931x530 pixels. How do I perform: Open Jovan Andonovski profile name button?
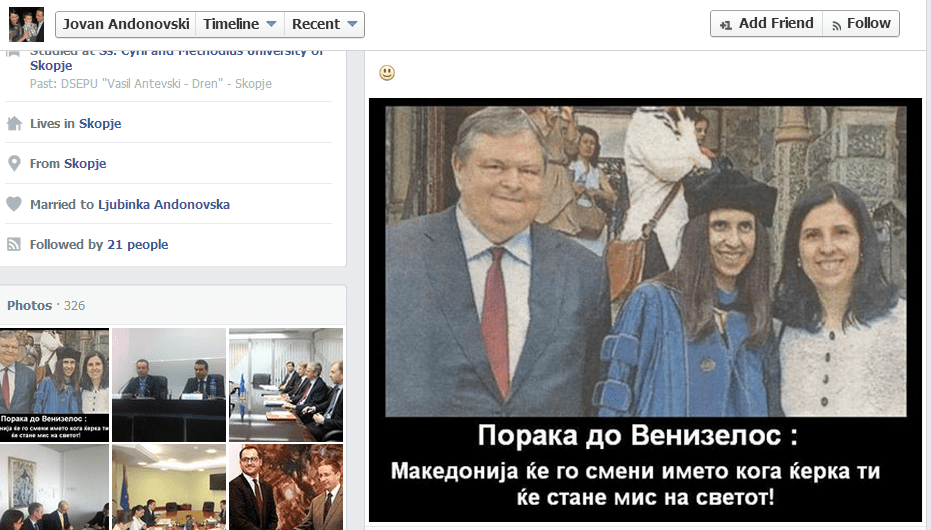[x=126, y=24]
